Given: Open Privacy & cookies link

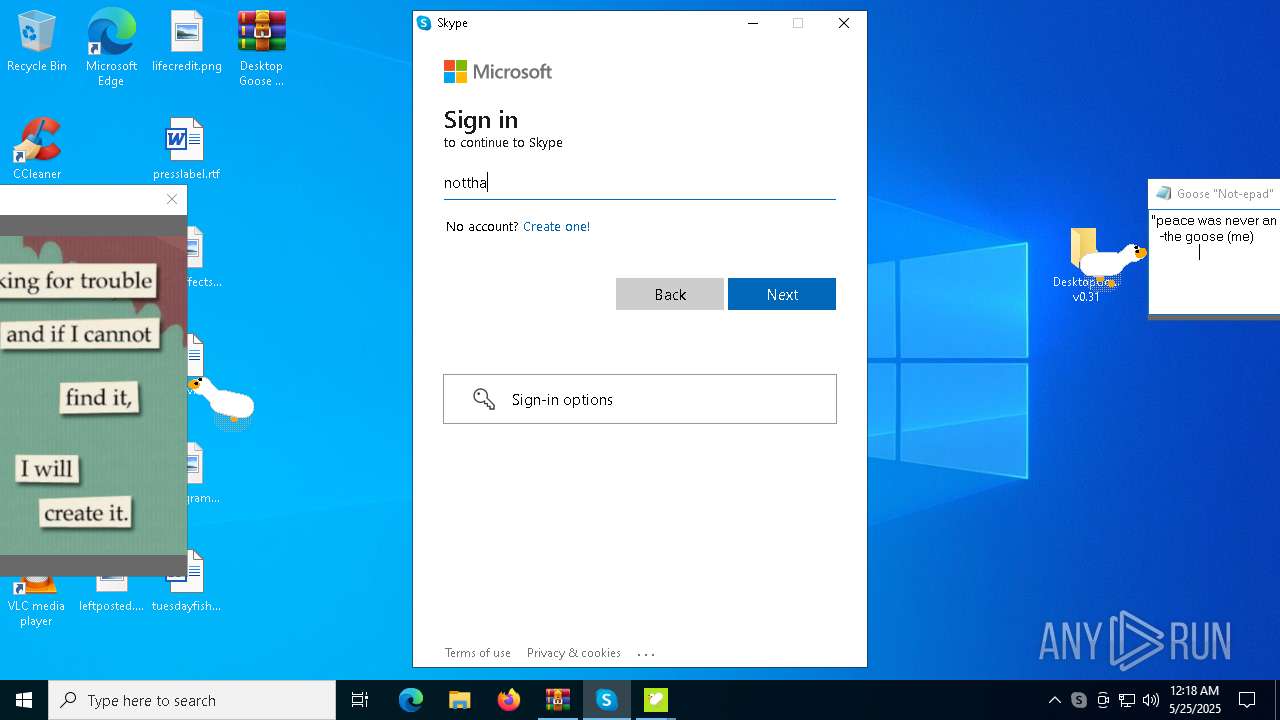Looking at the screenshot, I should click(574, 653).
